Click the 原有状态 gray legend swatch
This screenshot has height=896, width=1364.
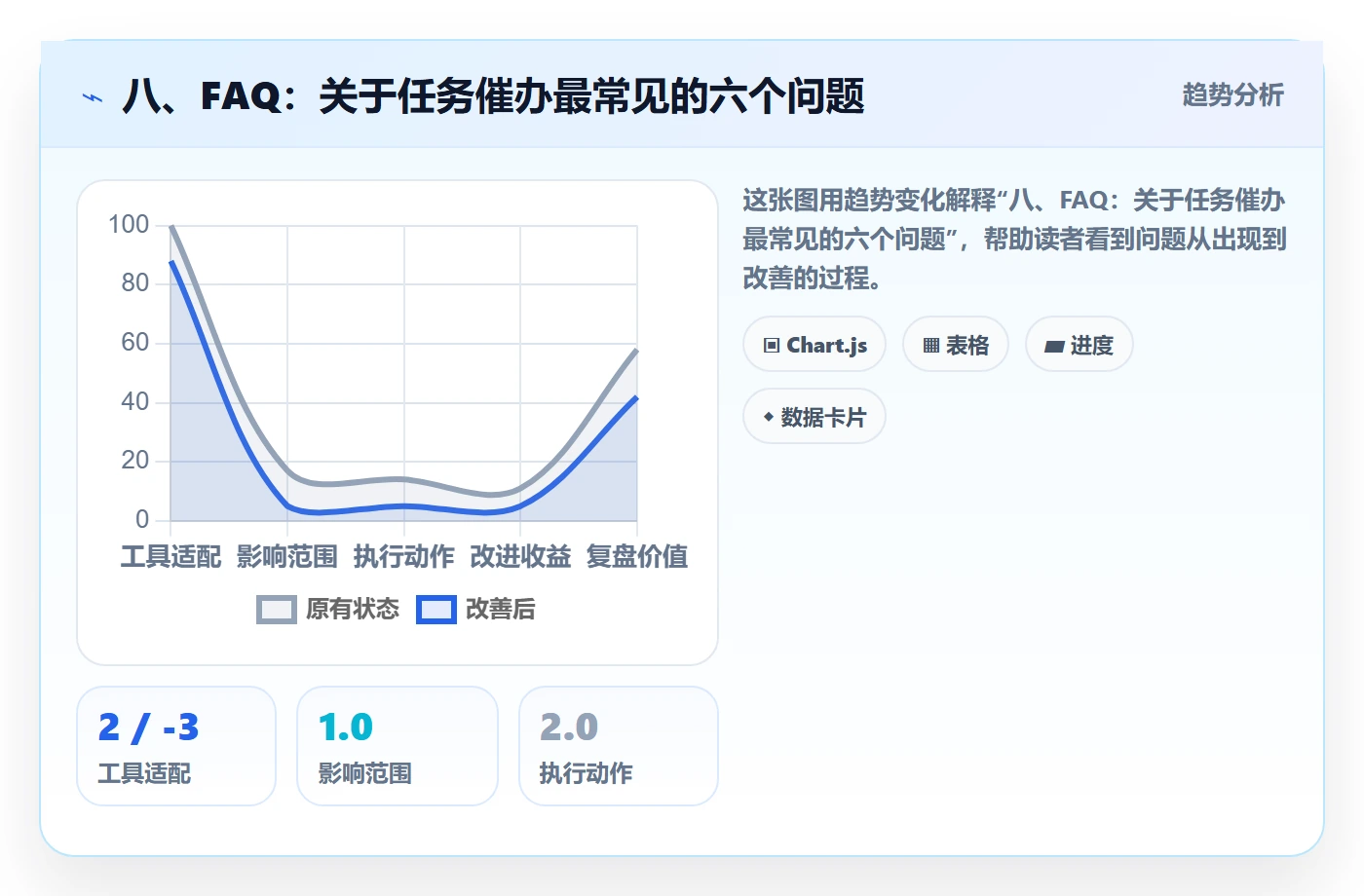point(277,610)
